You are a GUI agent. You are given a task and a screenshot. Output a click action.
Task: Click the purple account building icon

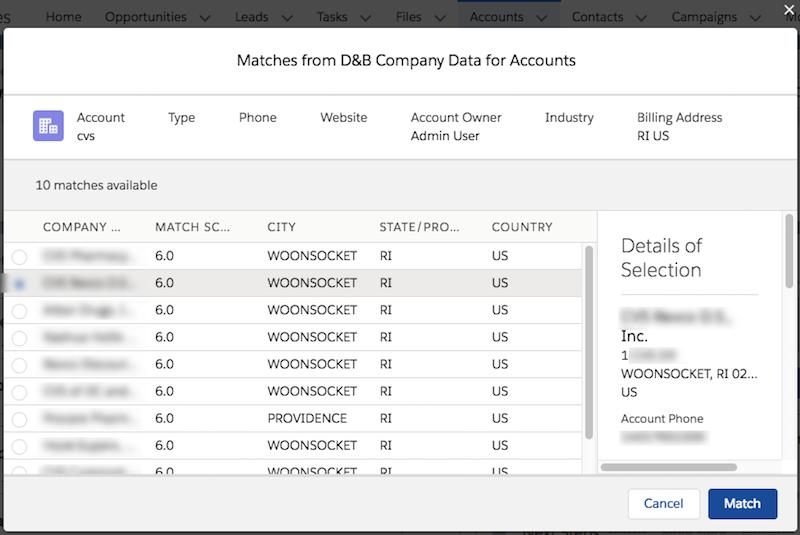tap(48, 125)
